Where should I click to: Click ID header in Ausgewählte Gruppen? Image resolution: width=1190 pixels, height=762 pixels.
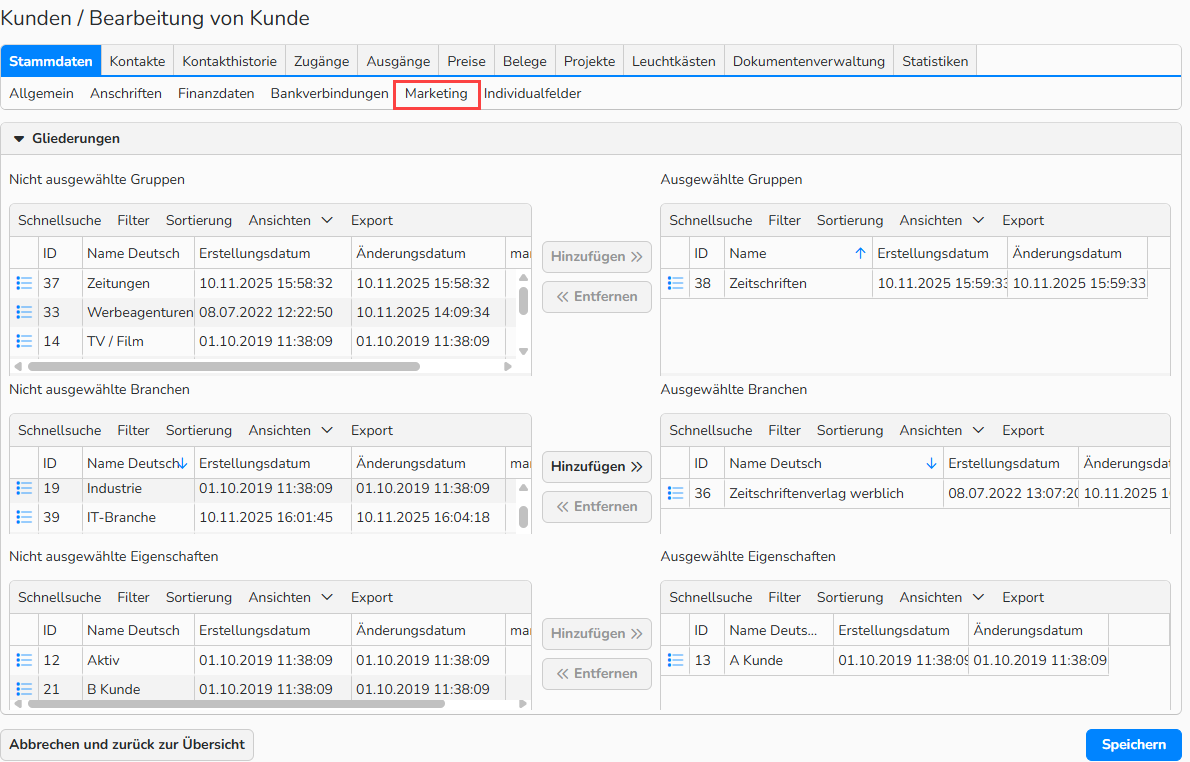click(x=707, y=253)
